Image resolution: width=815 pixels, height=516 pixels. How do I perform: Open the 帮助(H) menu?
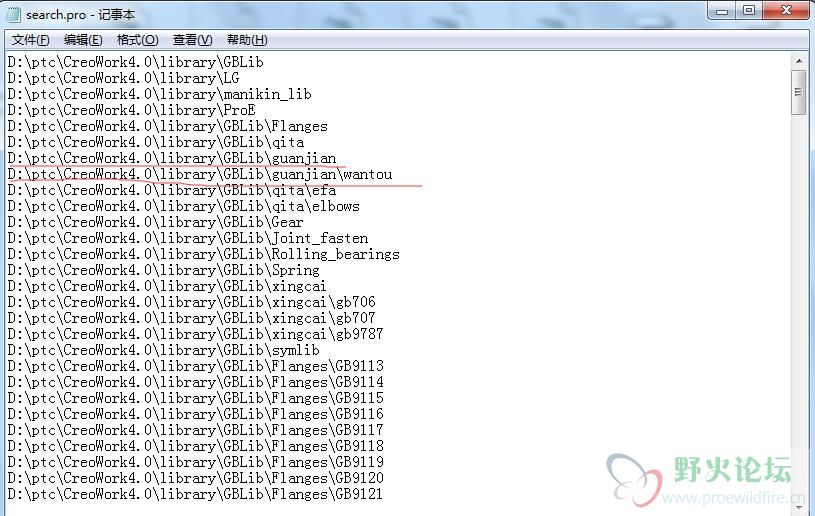click(x=247, y=40)
